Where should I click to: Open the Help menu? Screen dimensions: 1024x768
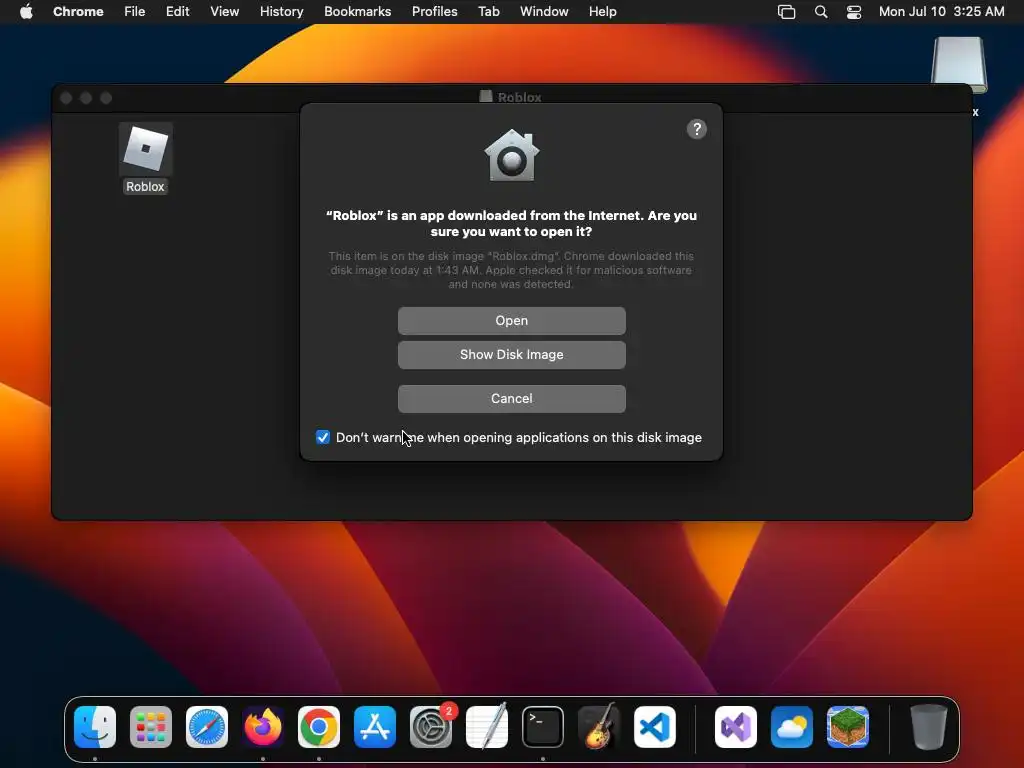click(602, 12)
